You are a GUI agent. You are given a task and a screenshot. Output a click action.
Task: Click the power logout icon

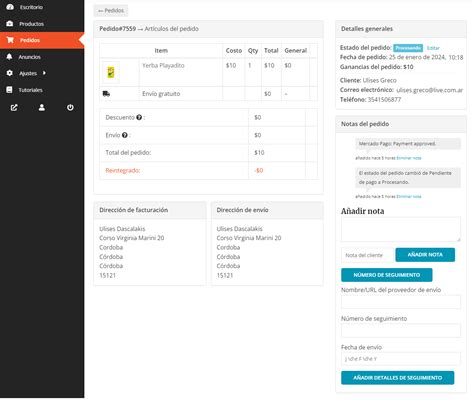point(70,108)
